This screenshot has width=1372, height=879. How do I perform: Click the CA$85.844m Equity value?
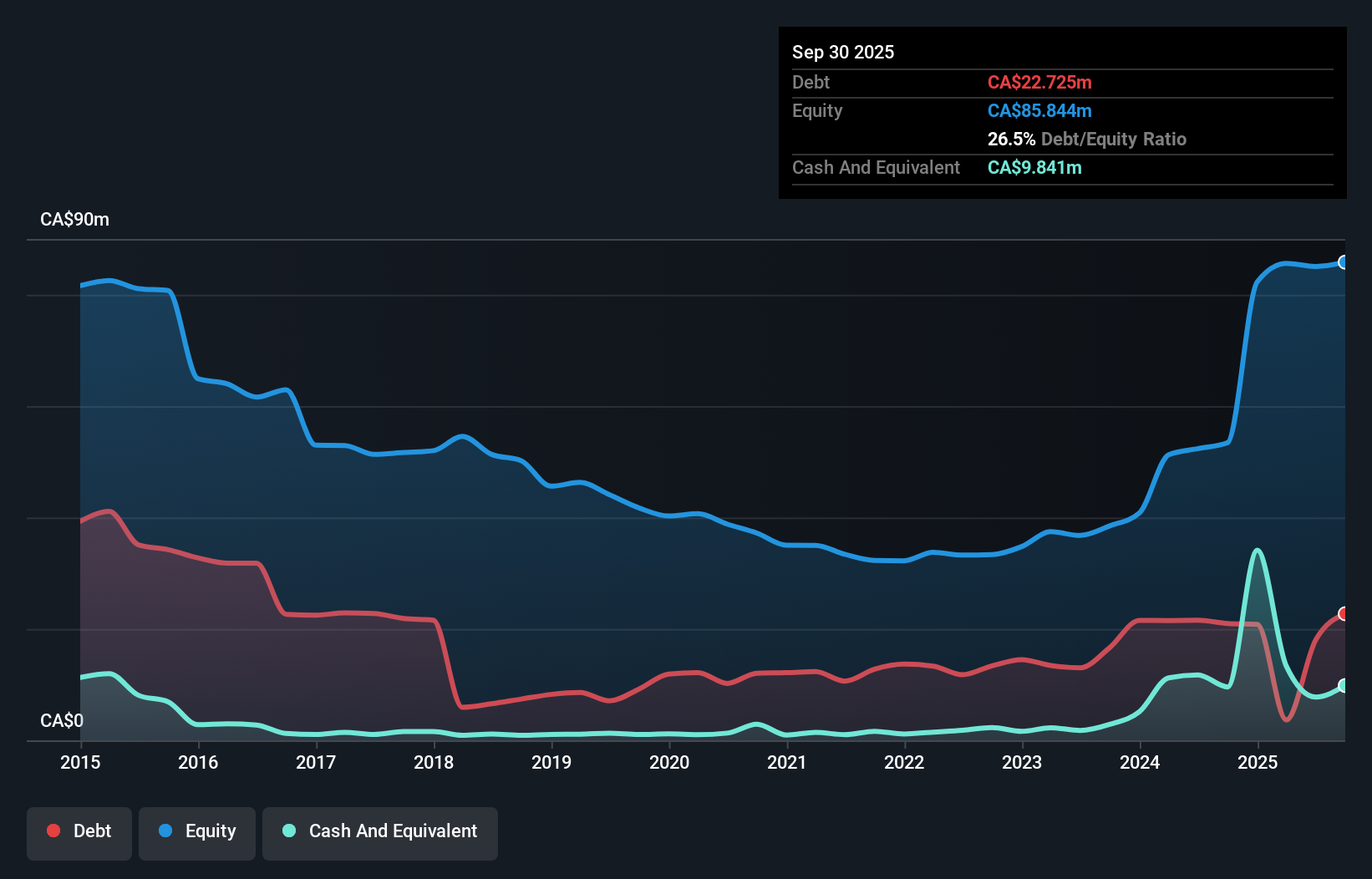pos(1039,109)
